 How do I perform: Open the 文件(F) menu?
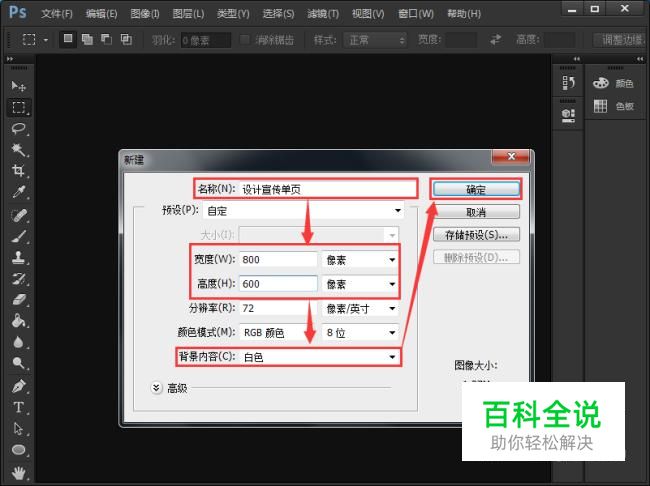tap(57, 14)
